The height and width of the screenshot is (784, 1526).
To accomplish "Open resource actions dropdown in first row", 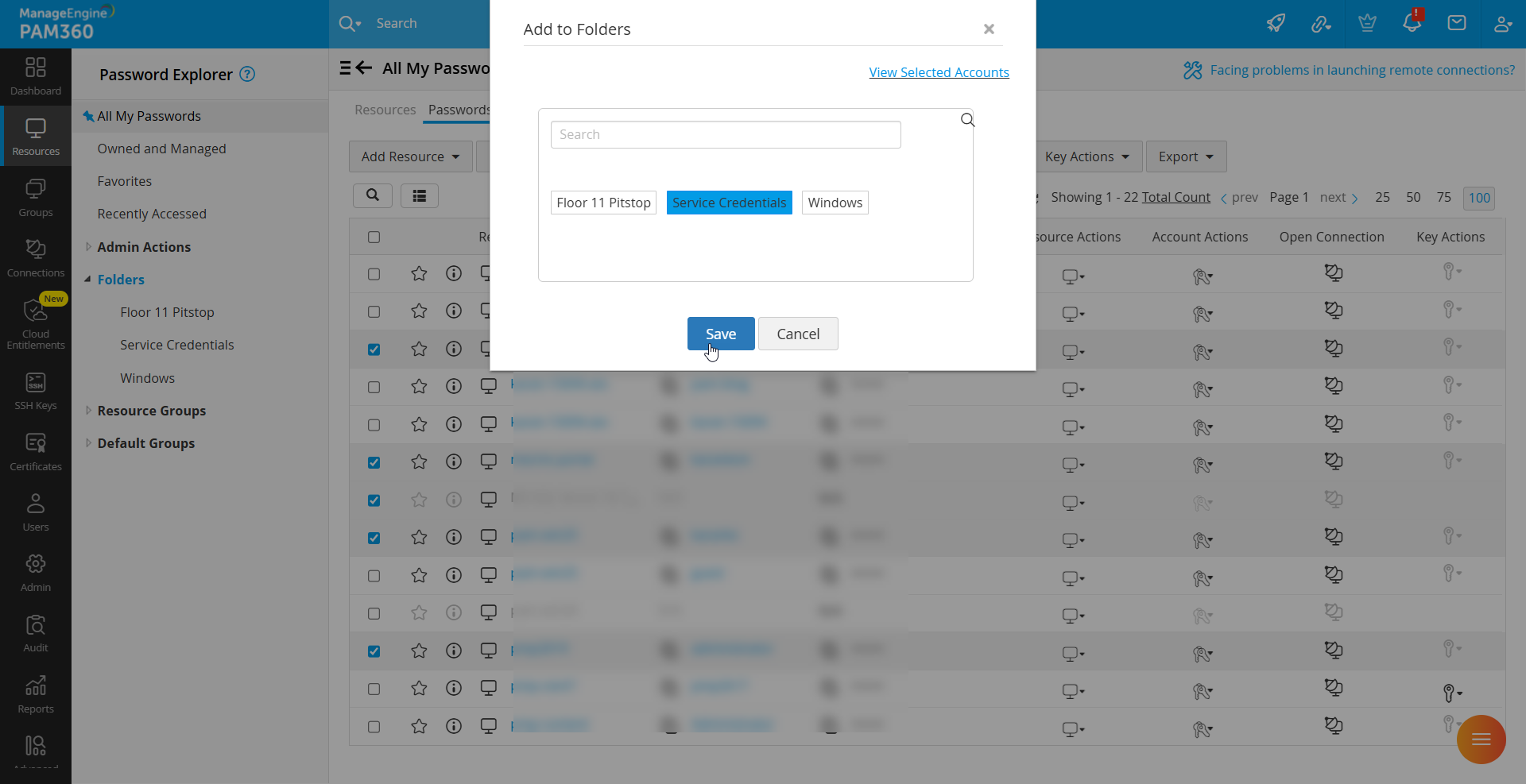I will (x=1073, y=276).
